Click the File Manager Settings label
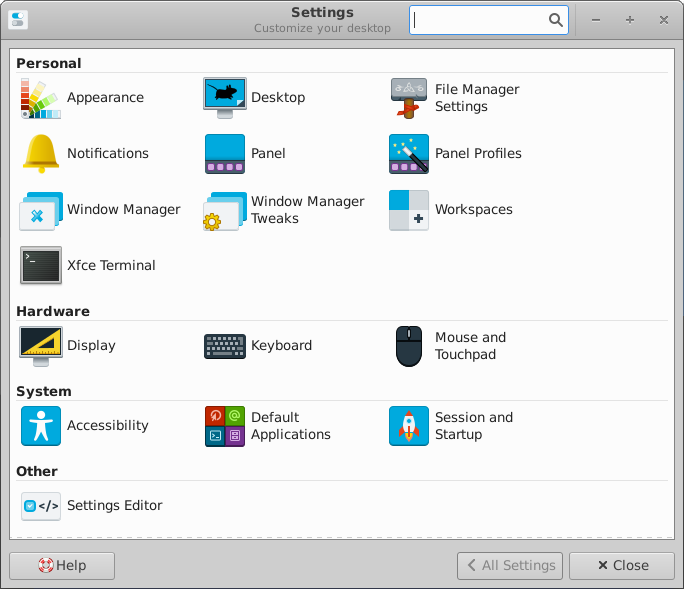684x589 pixels. coord(477,98)
